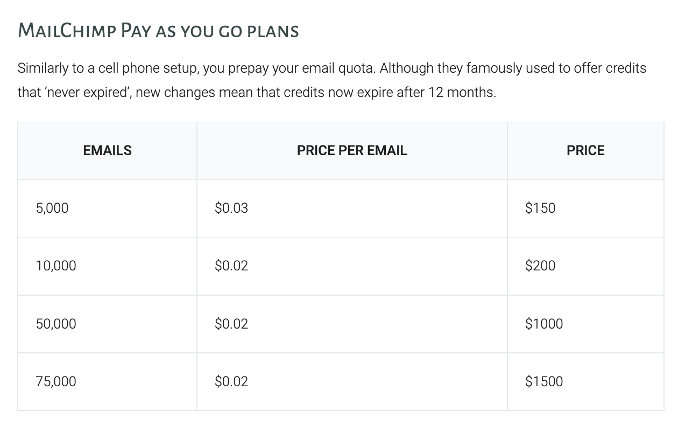Select the $1000 price cell
678x432 pixels.
pos(544,324)
